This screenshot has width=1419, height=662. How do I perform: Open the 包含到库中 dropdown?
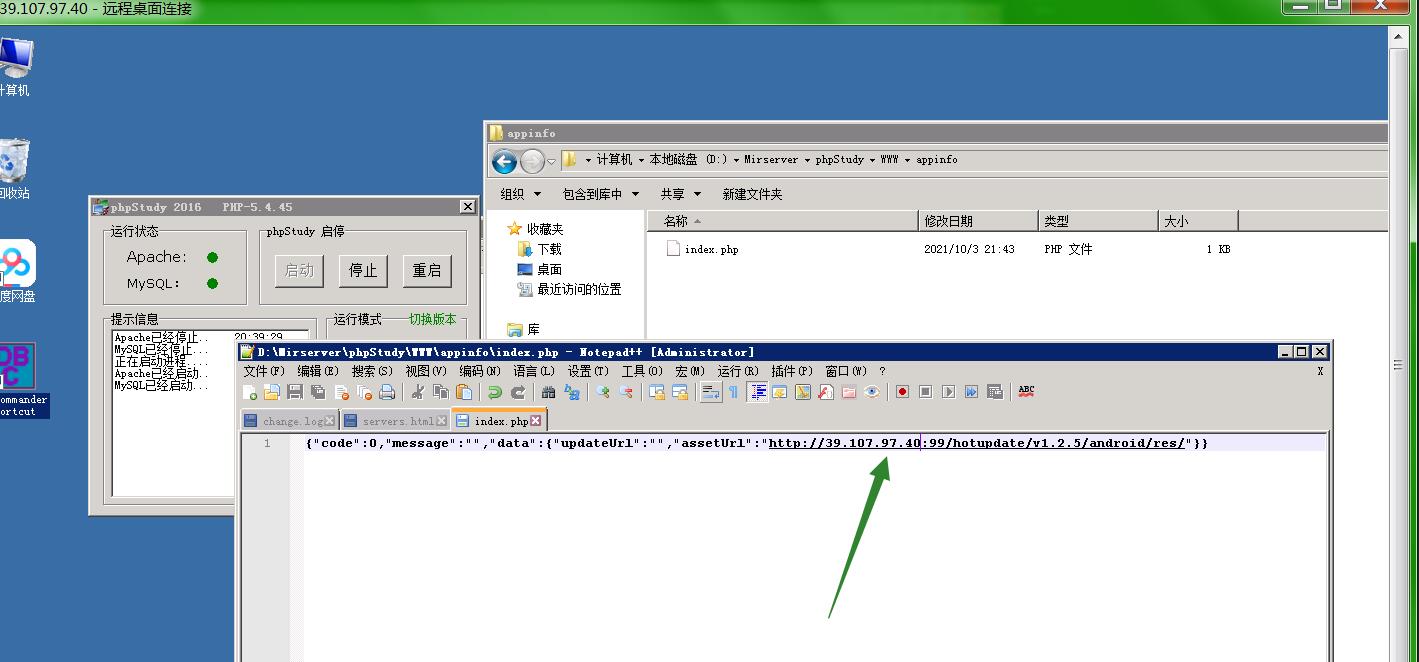599,194
